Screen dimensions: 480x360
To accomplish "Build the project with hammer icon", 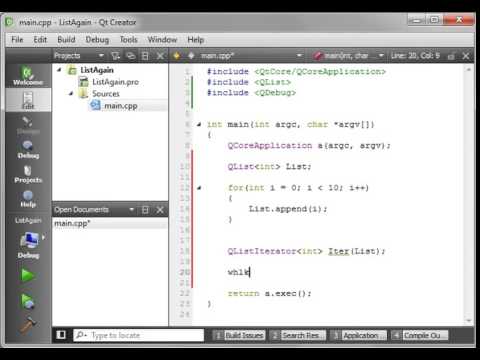I will click(27, 325).
